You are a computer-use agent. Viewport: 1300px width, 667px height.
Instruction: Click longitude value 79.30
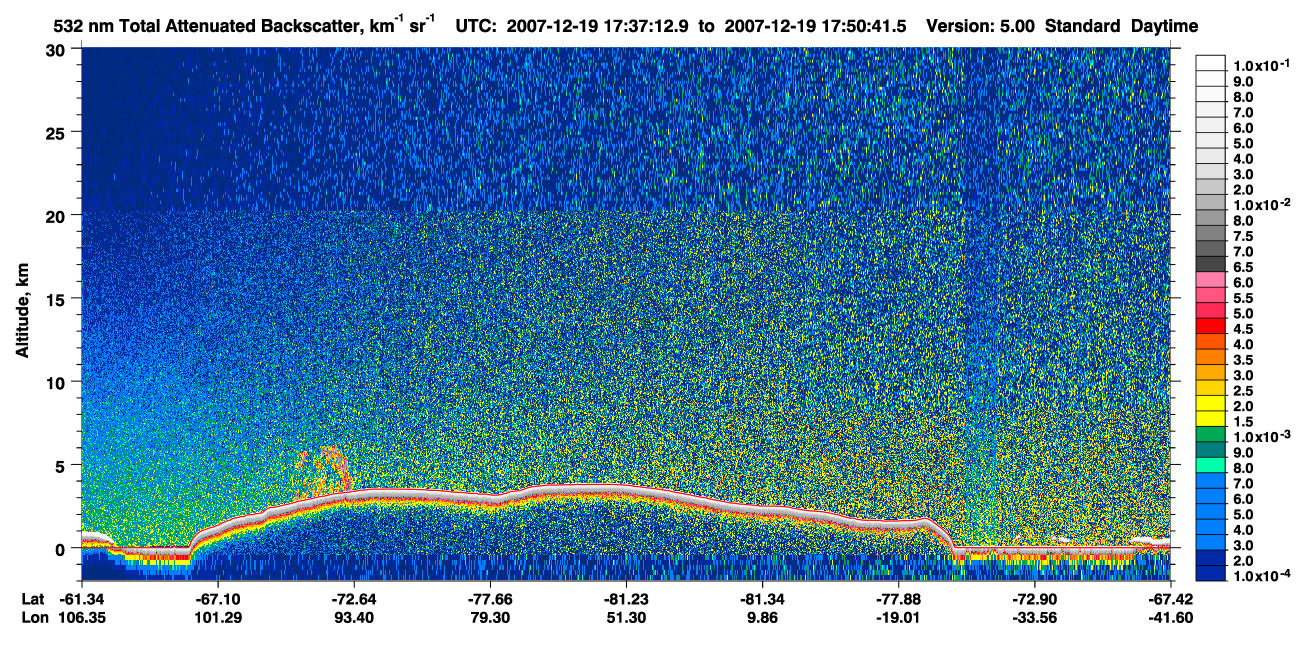(x=489, y=617)
